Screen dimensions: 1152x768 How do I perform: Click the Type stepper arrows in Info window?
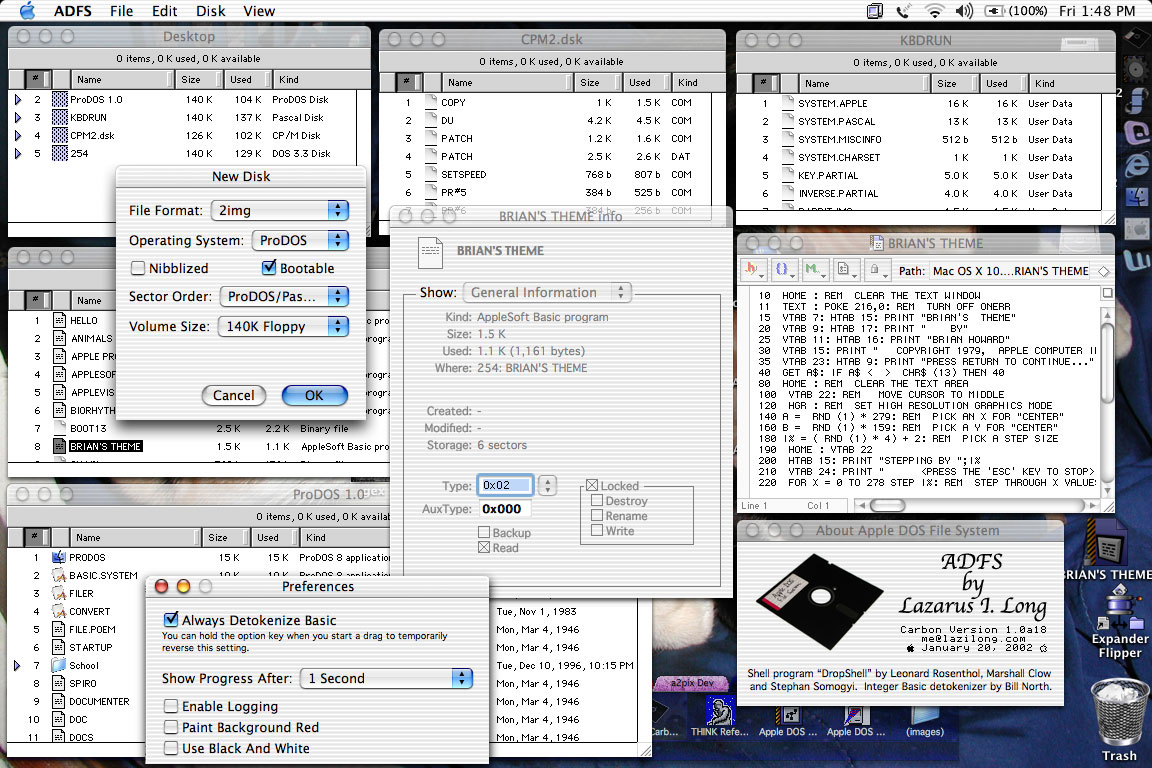tap(547, 485)
